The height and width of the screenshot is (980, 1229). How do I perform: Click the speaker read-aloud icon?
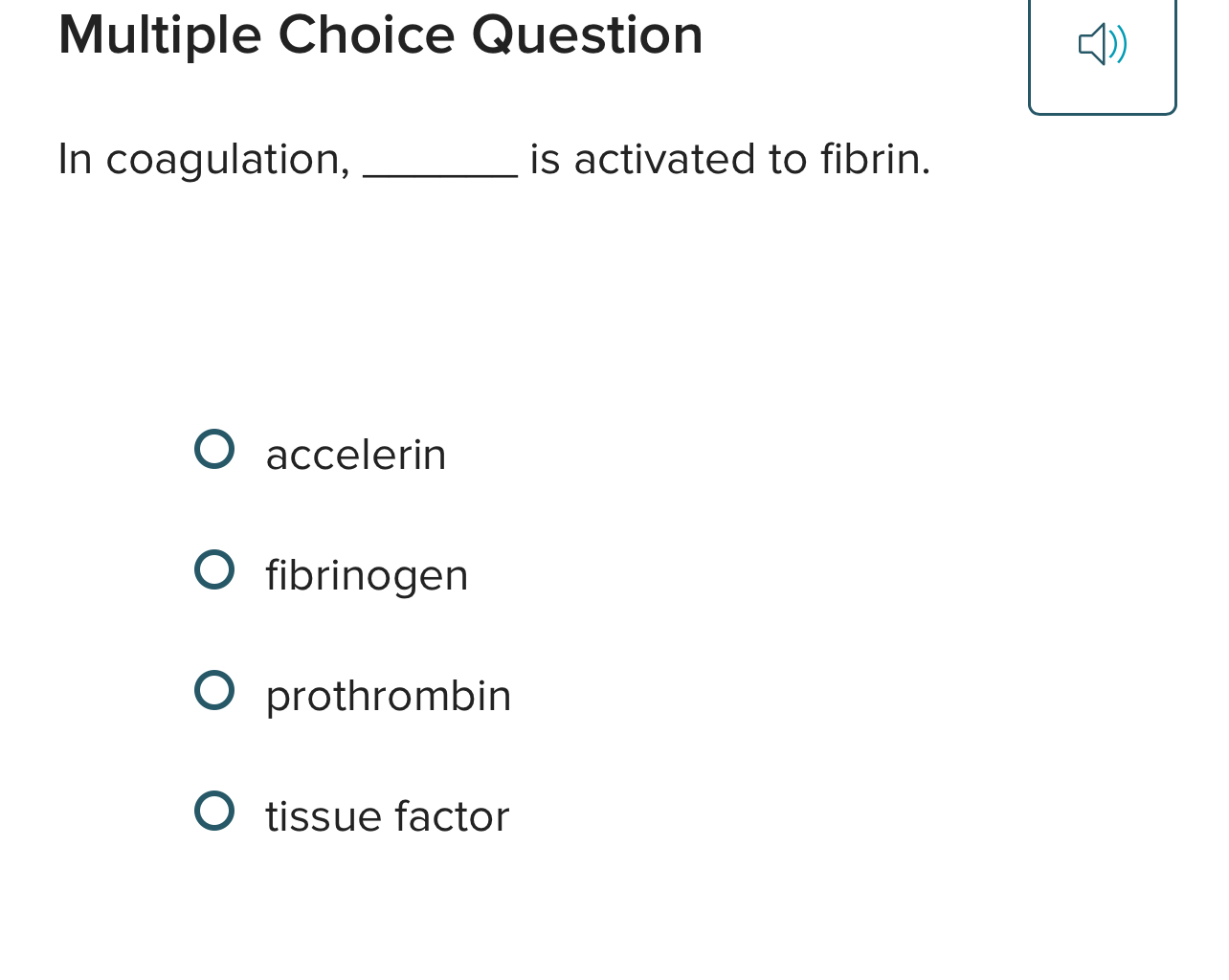[x=1102, y=45]
